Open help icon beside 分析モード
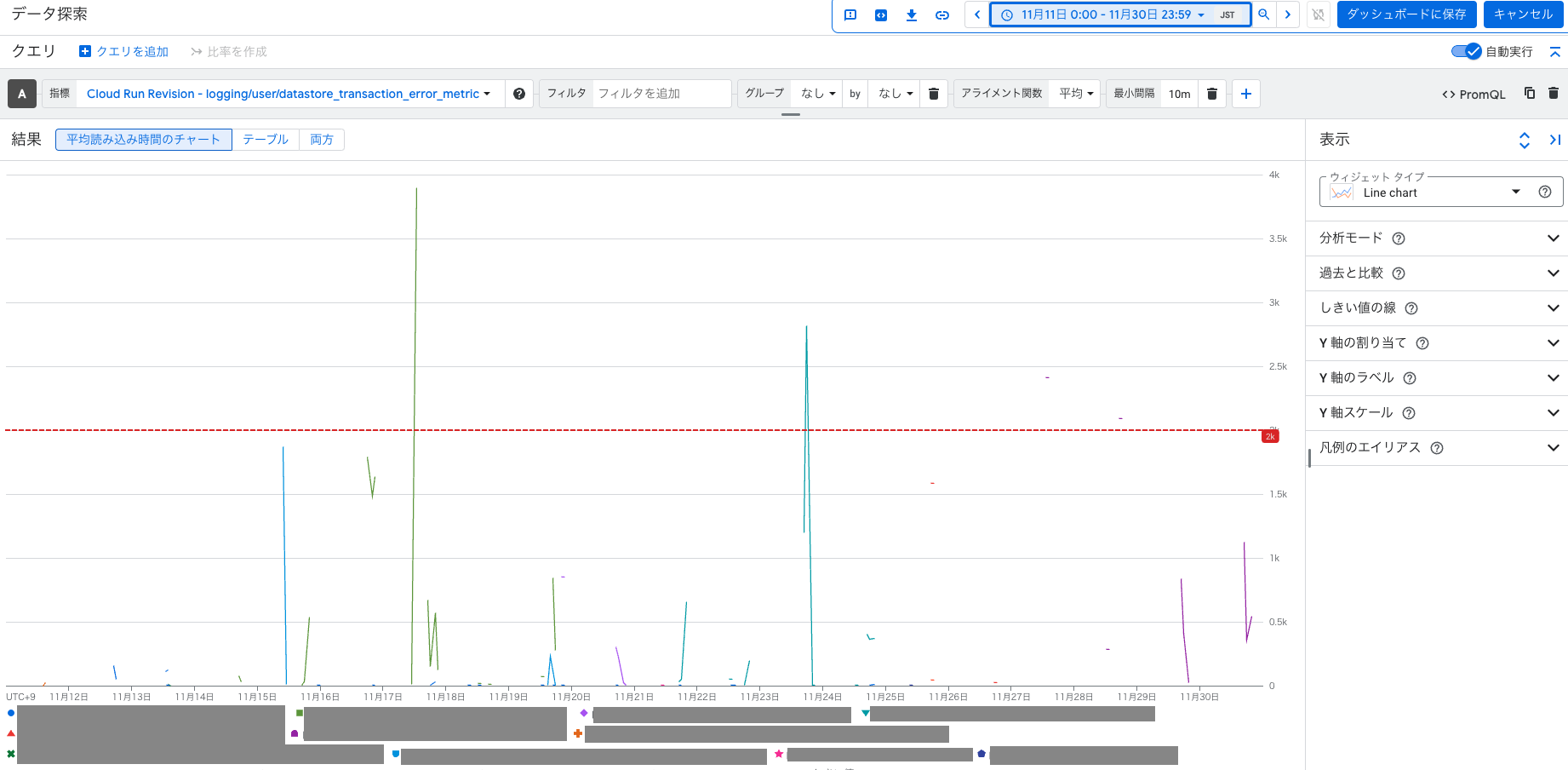Viewport: 1568px width, 770px height. (x=1399, y=238)
